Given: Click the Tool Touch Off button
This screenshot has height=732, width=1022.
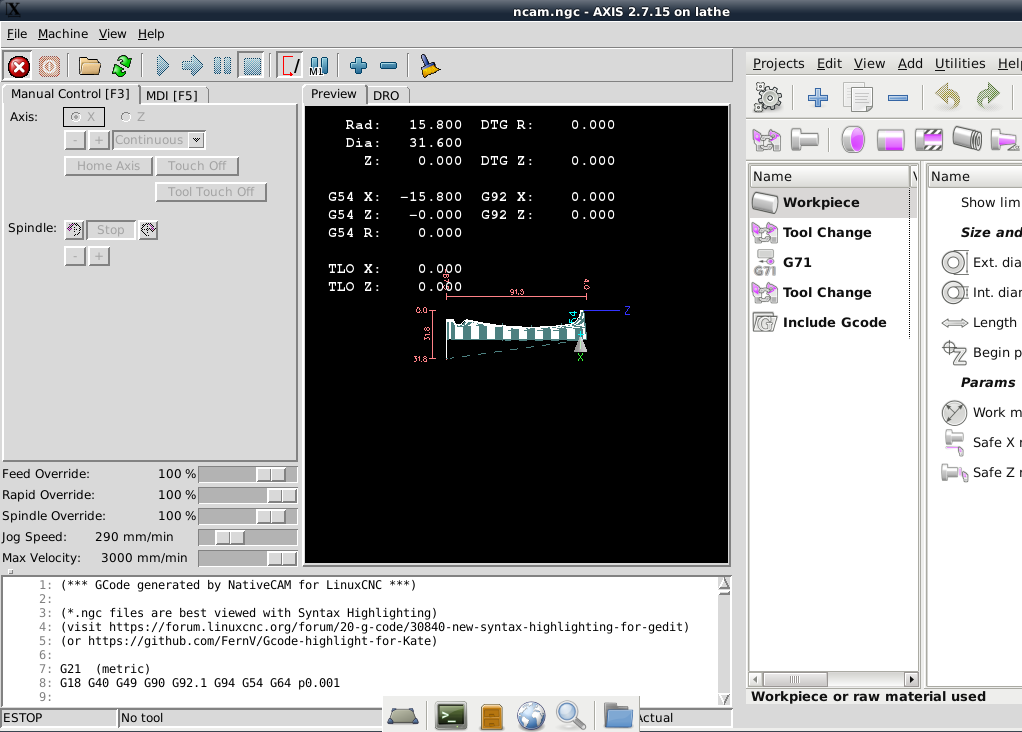Looking at the screenshot, I should tap(211, 192).
